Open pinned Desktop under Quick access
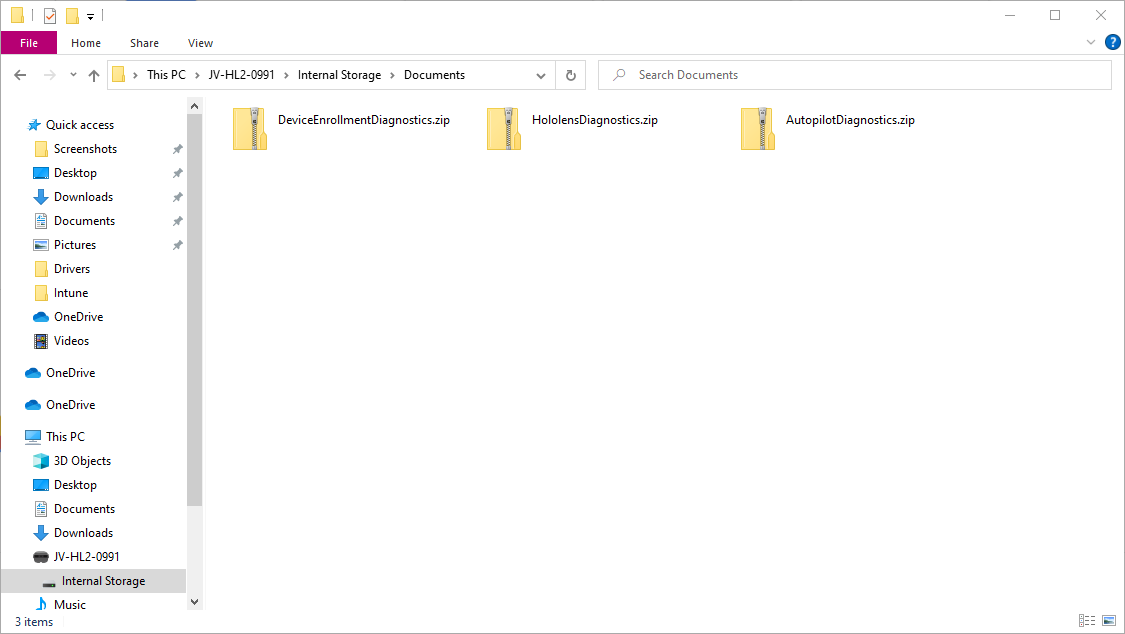Viewport: 1125px width, 634px height. point(75,173)
